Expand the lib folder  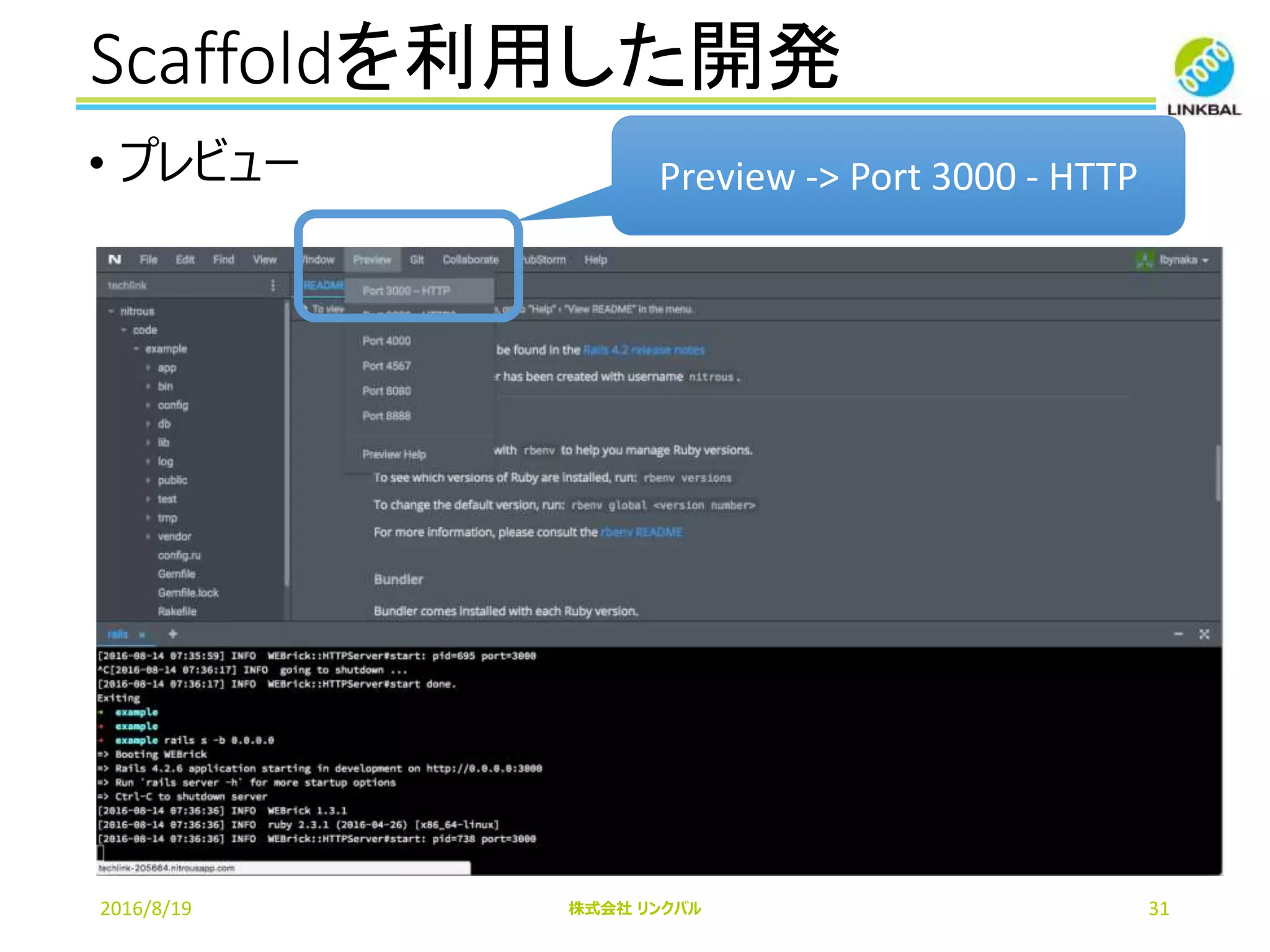[148, 443]
